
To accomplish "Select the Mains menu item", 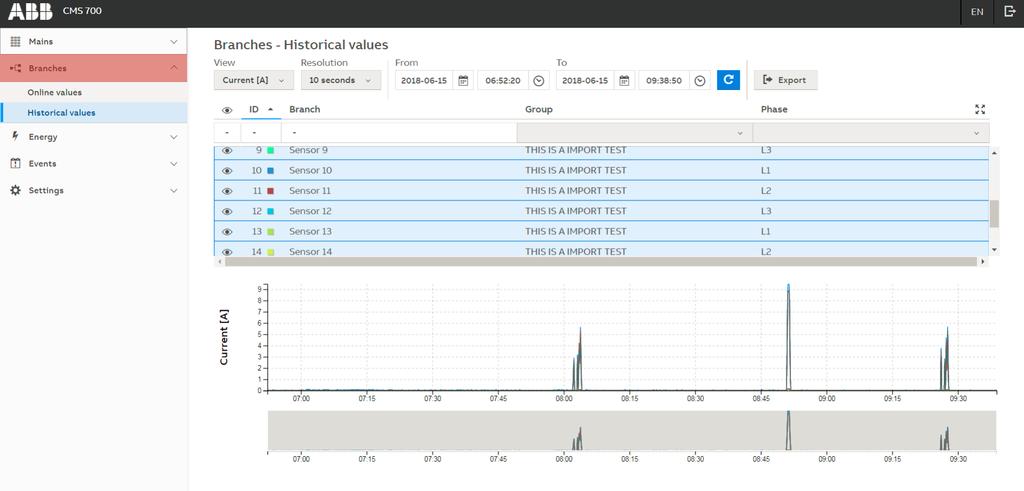I will point(93,41).
